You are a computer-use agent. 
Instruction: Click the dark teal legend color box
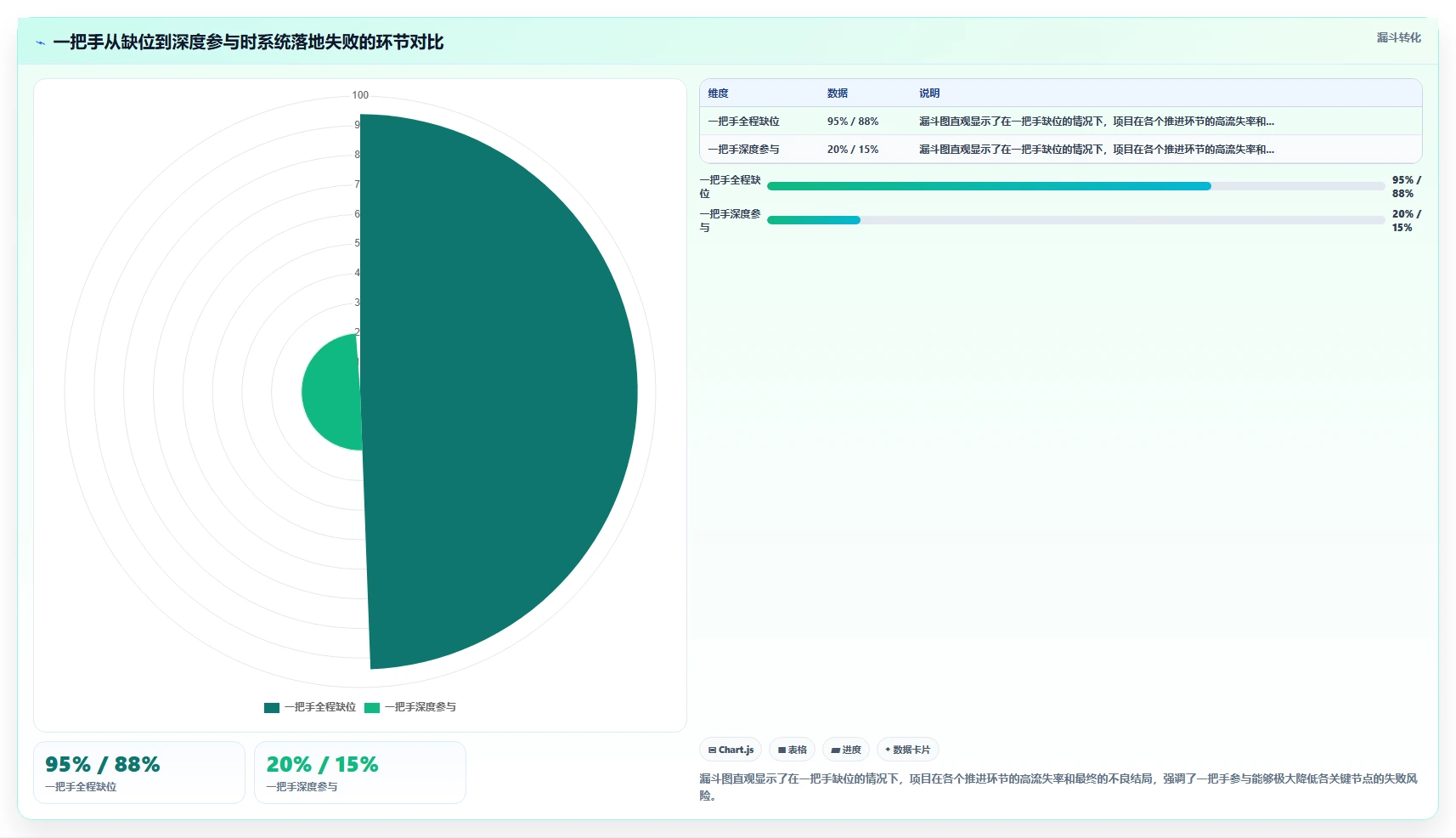click(272, 707)
